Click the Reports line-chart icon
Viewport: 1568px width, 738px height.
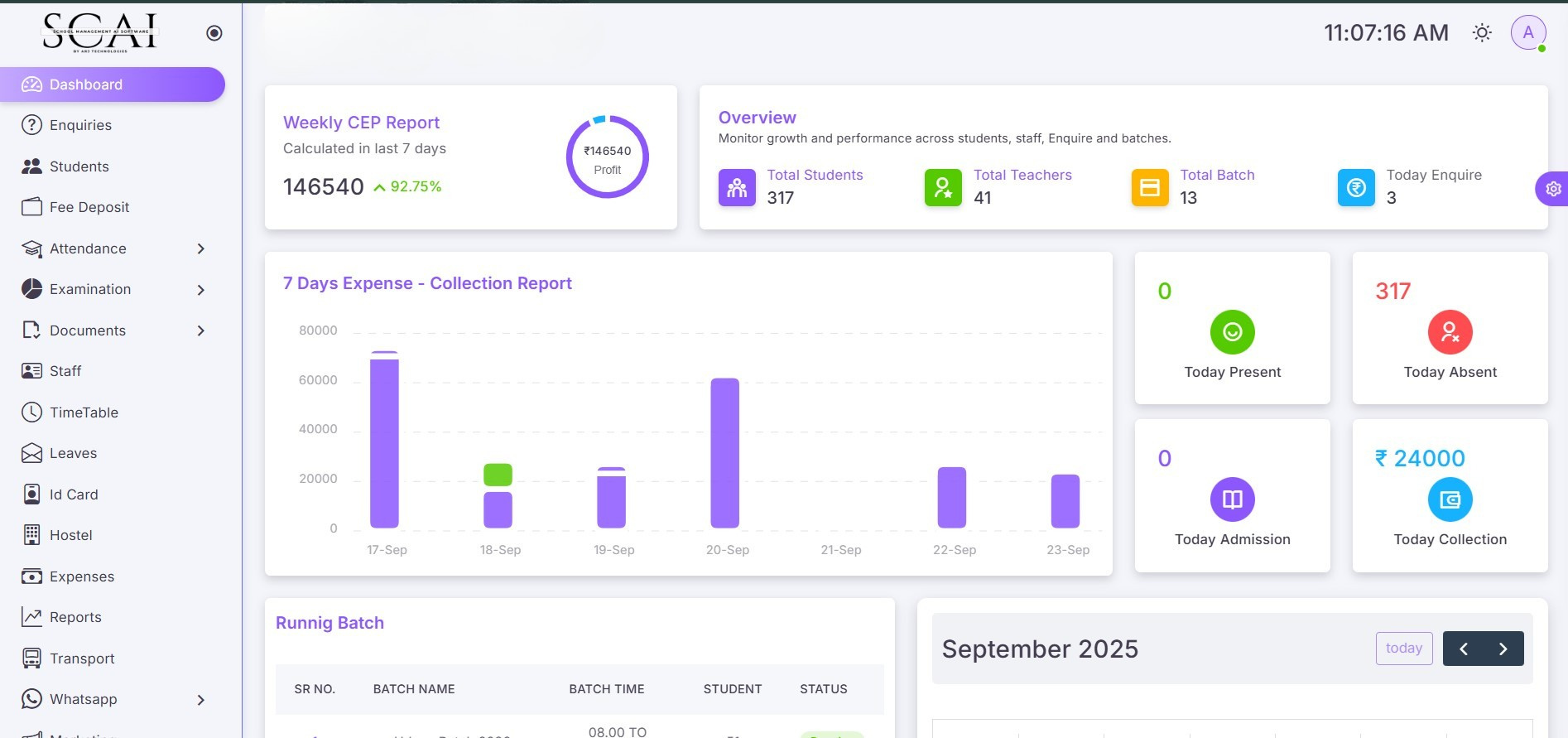[x=31, y=617]
